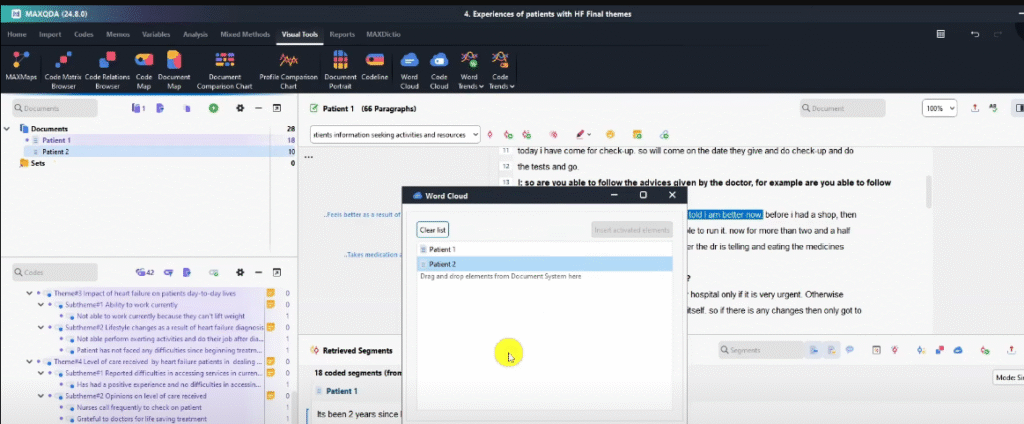Image resolution: width=1024 pixels, height=424 pixels.
Task: Open the Document Portrait tool
Action: click(340, 71)
